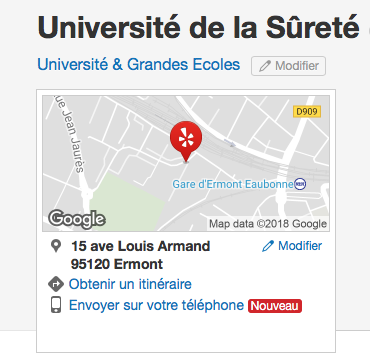This screenshot has height=360, width=370.
Task: Open the Université & Grandes Ecoles category link
Action: click(139, 64)
